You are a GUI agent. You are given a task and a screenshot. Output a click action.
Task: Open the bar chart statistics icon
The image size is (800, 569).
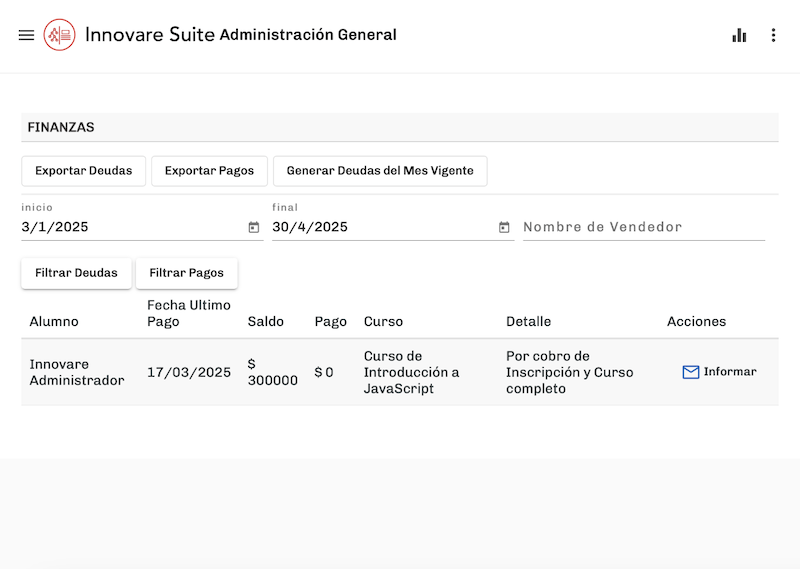click(x=739, y=35)
